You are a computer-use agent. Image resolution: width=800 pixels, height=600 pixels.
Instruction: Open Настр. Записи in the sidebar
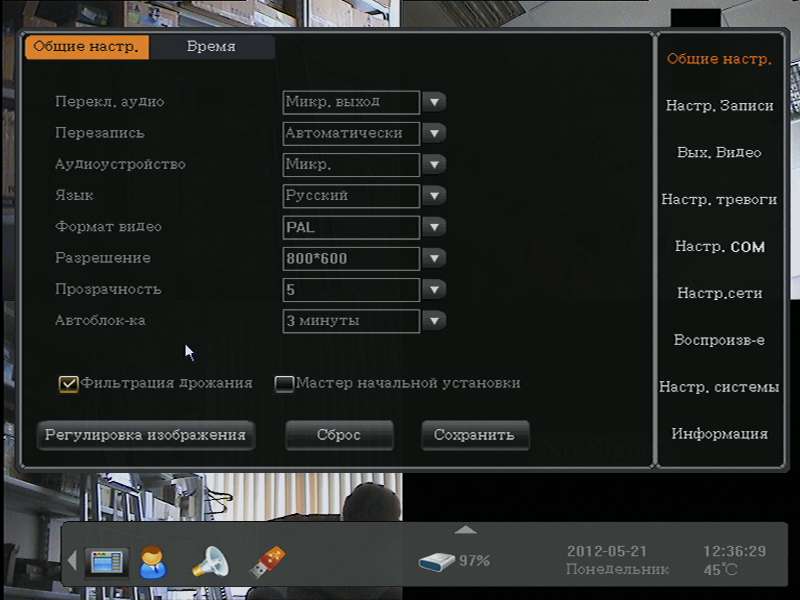719,106
